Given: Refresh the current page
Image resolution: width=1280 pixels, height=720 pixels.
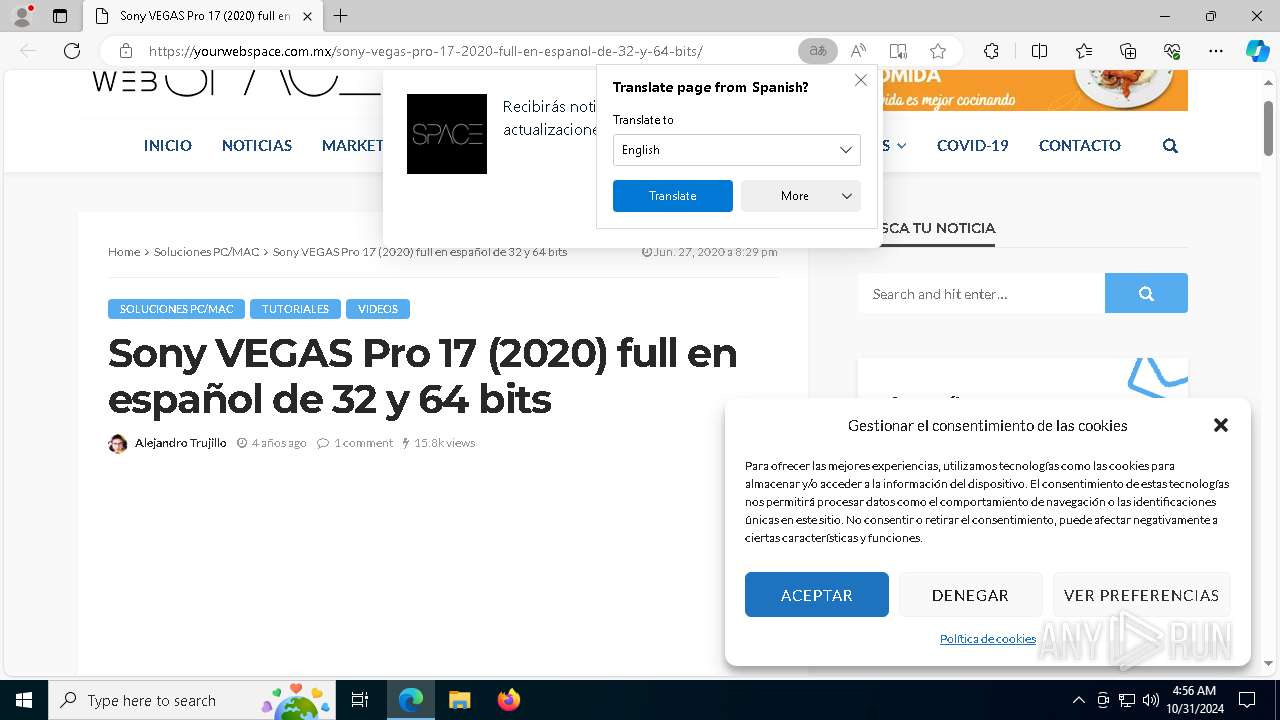Looking at the screenshot, I should (x=72, y=51).
